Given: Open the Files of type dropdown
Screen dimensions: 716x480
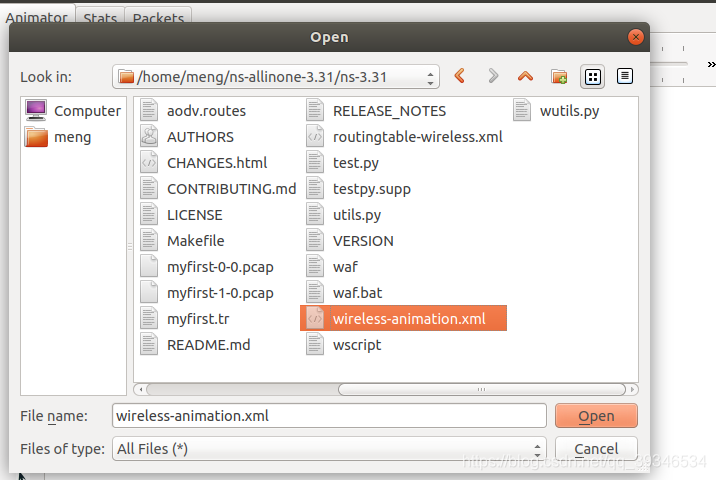Looking at the screenshot, I should pos(329,449).
